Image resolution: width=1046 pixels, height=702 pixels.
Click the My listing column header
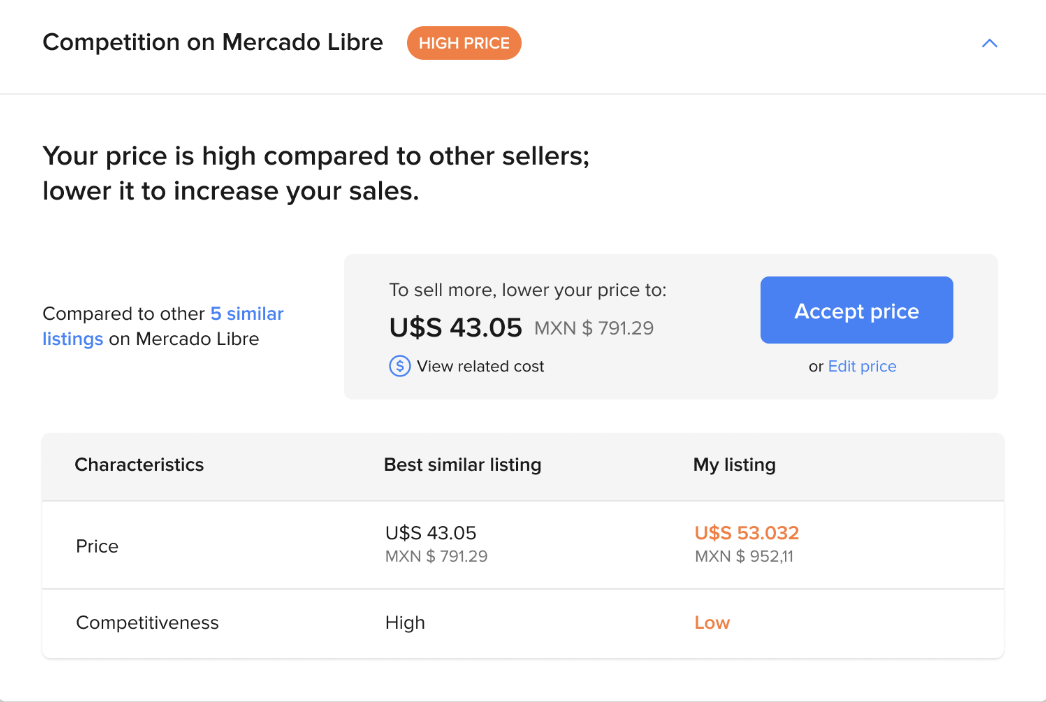point(734,464)
